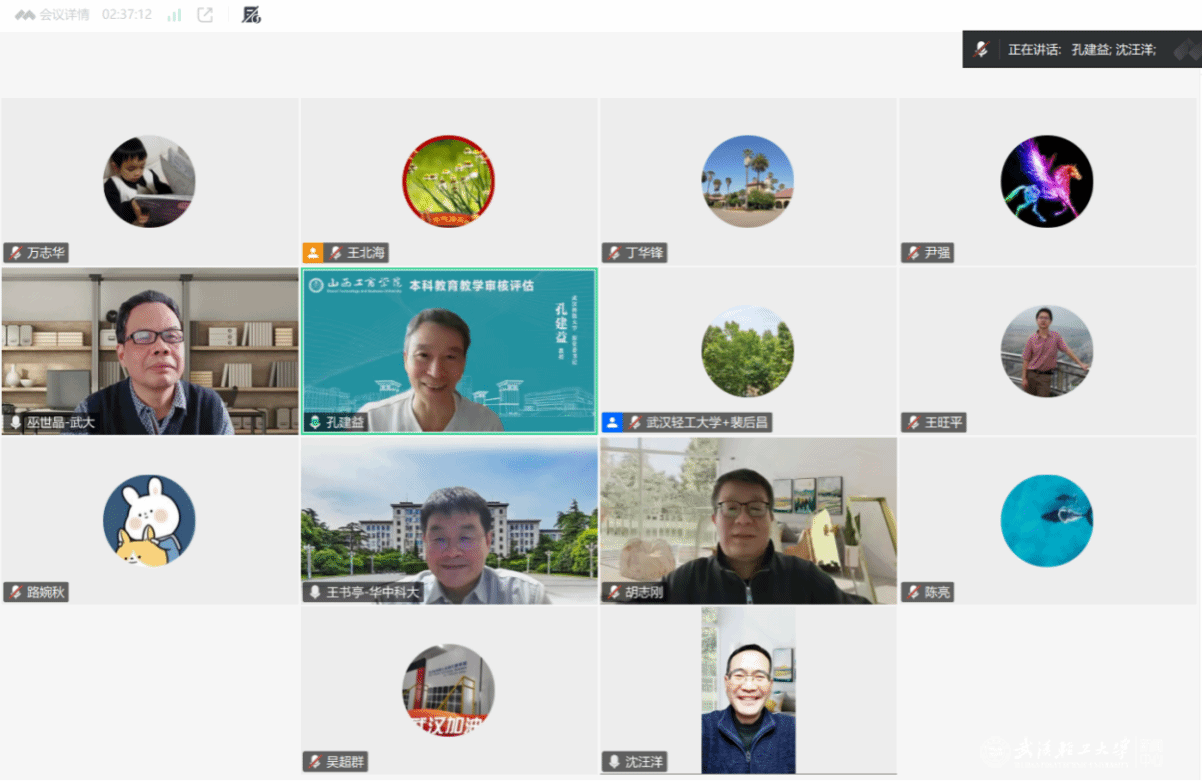1202x781 pixels.
Task: Select 路婉秋's cartoon rabbit avatar
Action: pyautogui.click(x=149, y=521)
